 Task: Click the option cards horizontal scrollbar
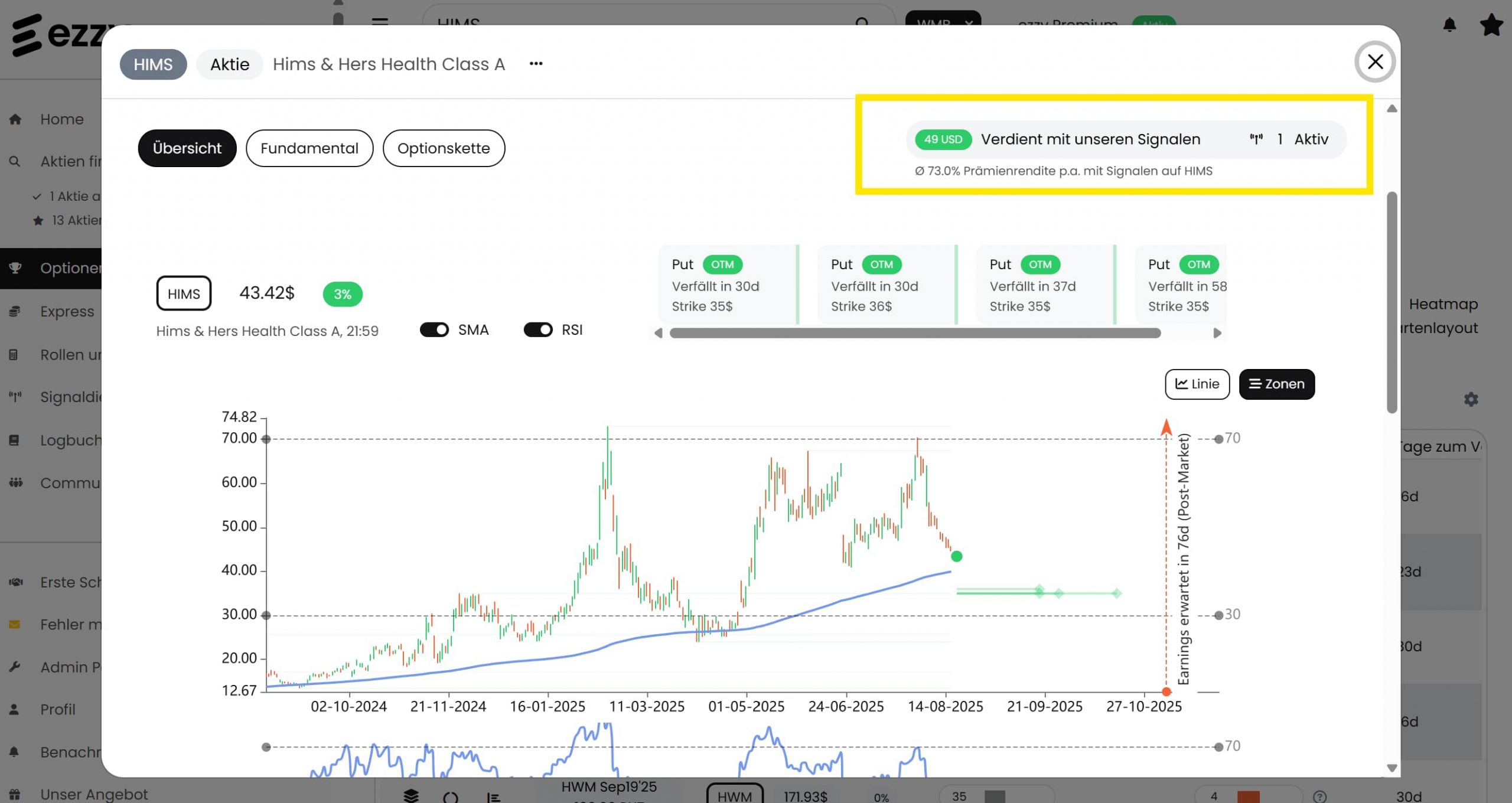(915, 333)
